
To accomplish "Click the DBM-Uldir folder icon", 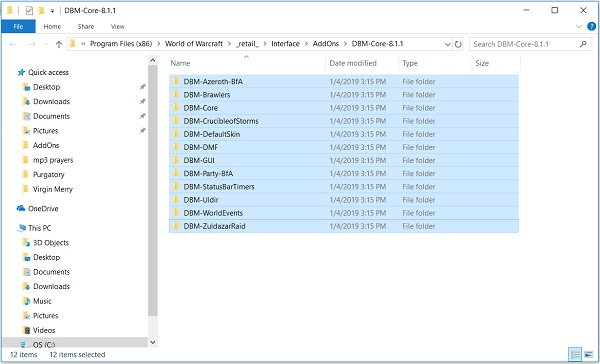I will coord(176,199).
